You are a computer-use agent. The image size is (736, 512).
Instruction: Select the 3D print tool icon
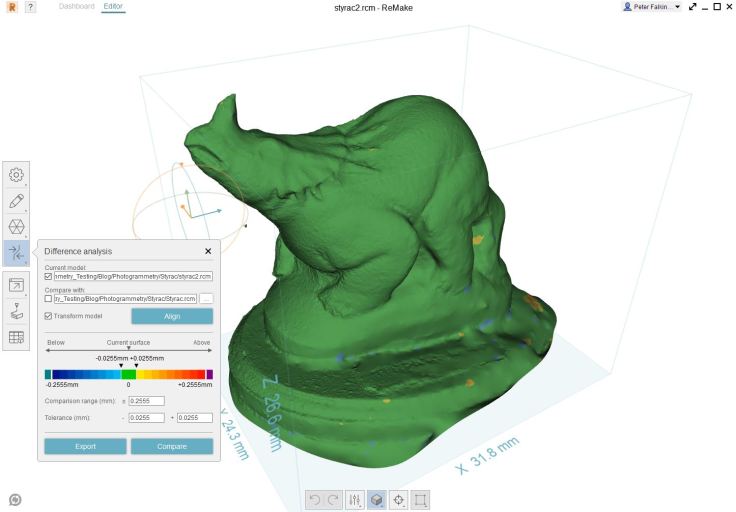[16, 312]
